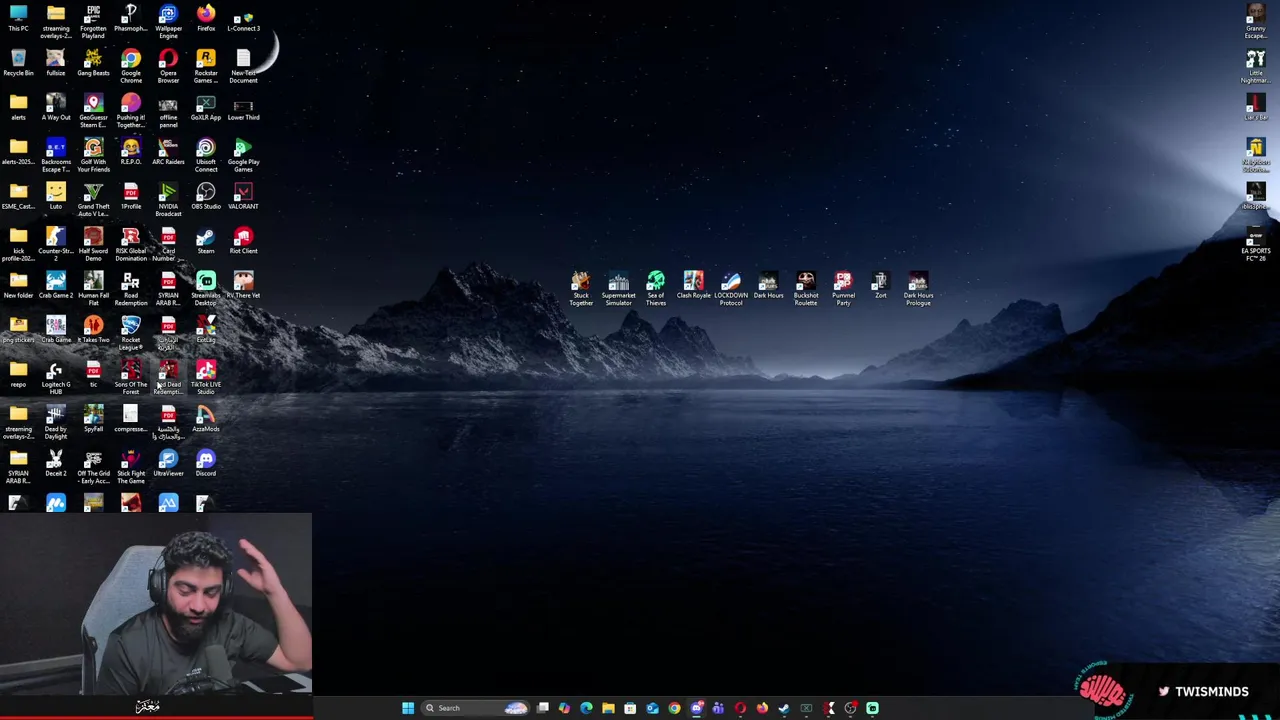
Task: Open the 1Profile PDF file
Action: (x=131, y=196)
